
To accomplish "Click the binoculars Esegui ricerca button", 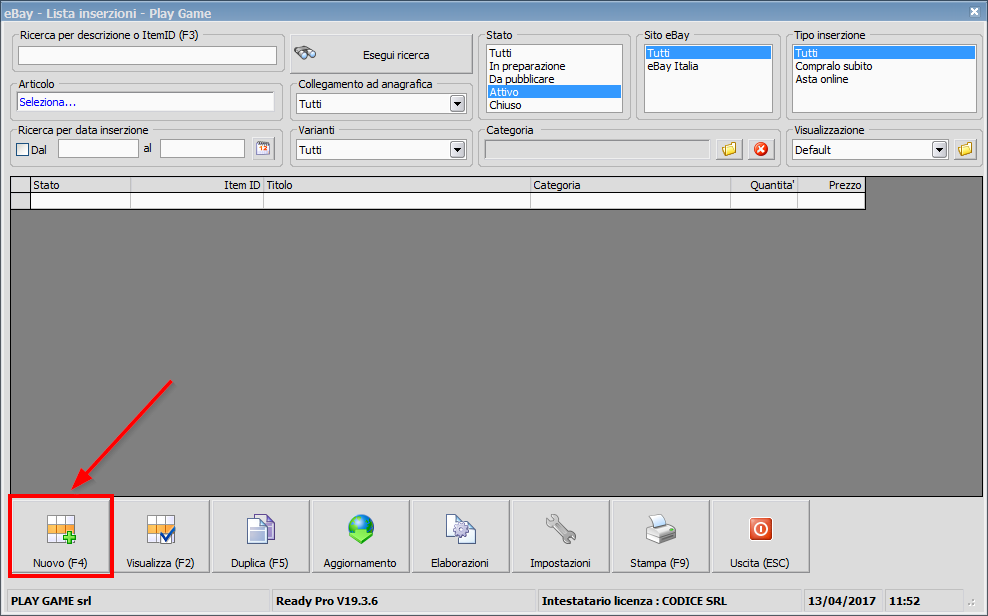I will click(381, 54).
